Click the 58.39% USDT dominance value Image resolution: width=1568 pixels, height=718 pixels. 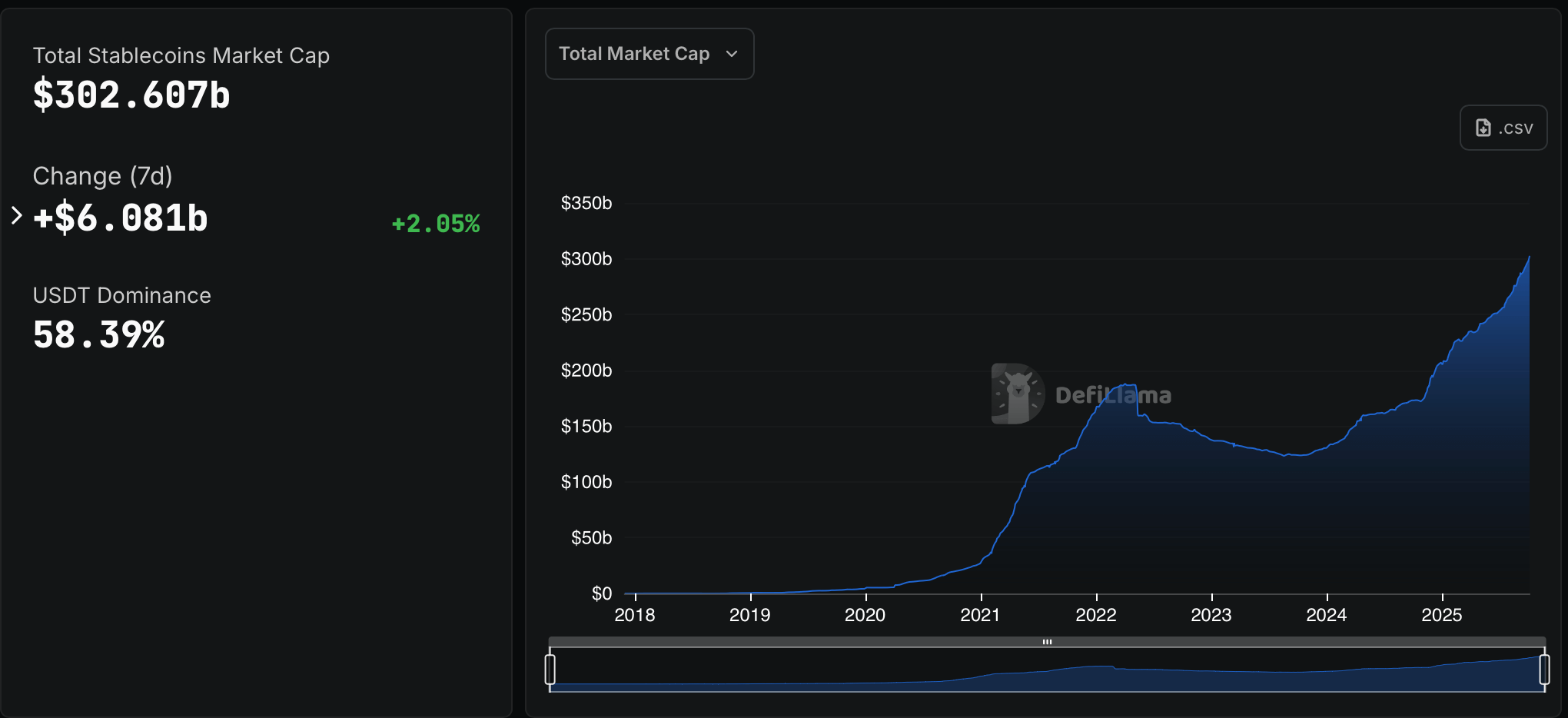click(x=99, y=335)
